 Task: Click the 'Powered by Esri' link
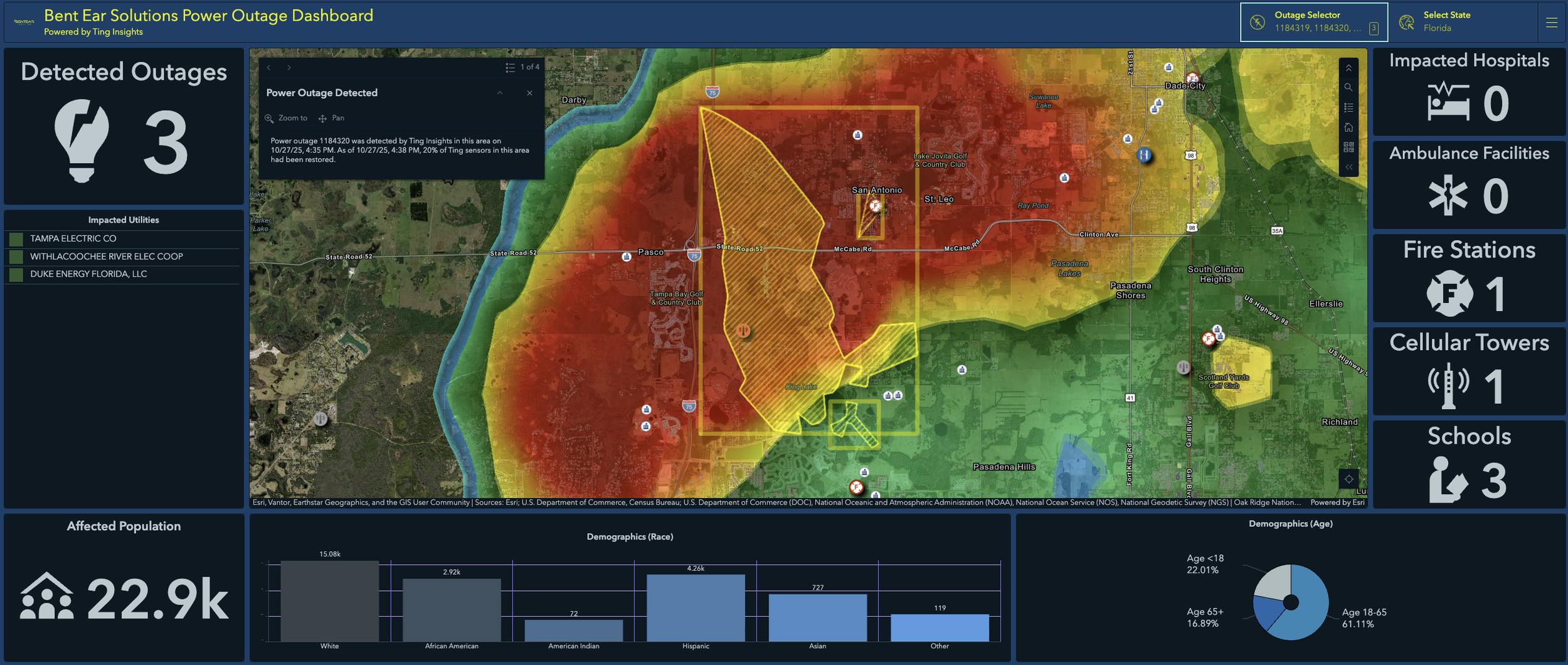tap(1337, 503)
